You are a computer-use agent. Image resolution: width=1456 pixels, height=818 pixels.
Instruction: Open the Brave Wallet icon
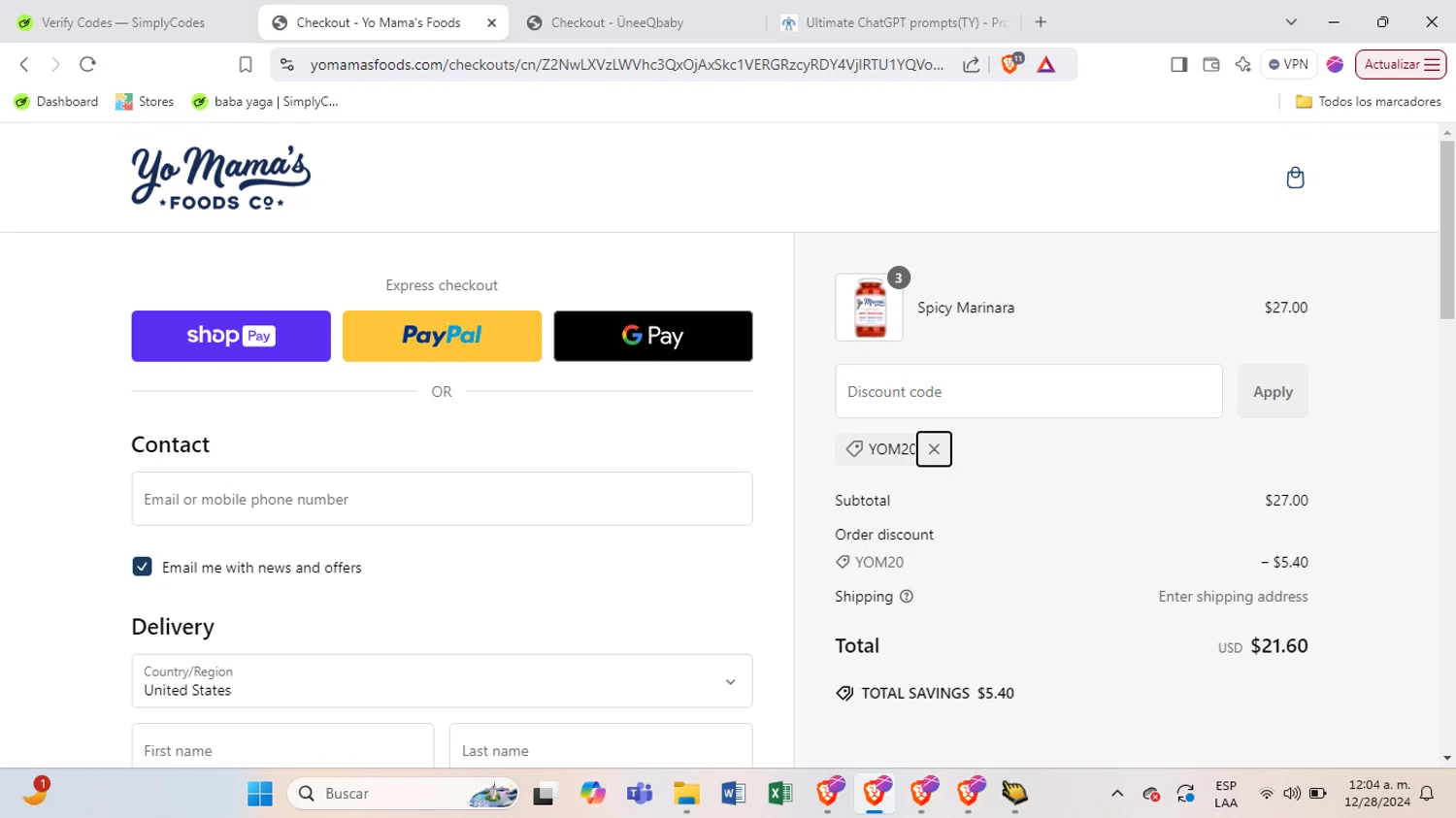(1210, 64)
